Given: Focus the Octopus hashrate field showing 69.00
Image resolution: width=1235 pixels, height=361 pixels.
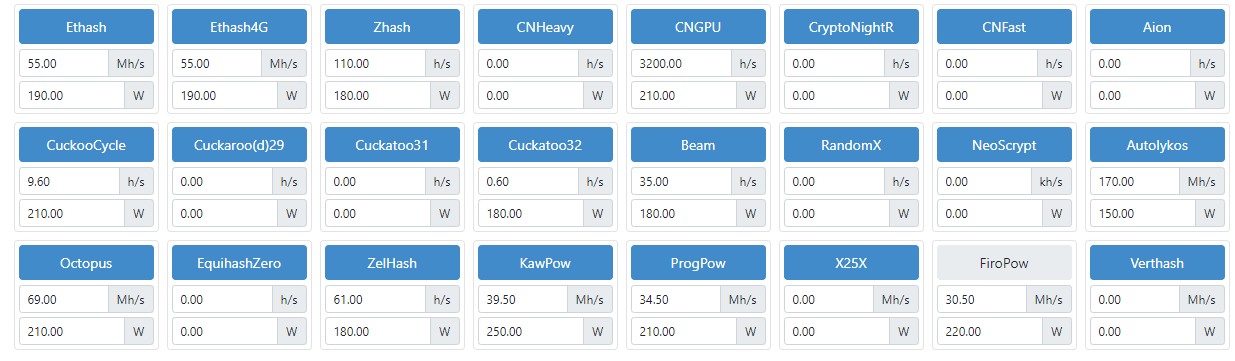Looking at the screenshot, I should (64, 299).
